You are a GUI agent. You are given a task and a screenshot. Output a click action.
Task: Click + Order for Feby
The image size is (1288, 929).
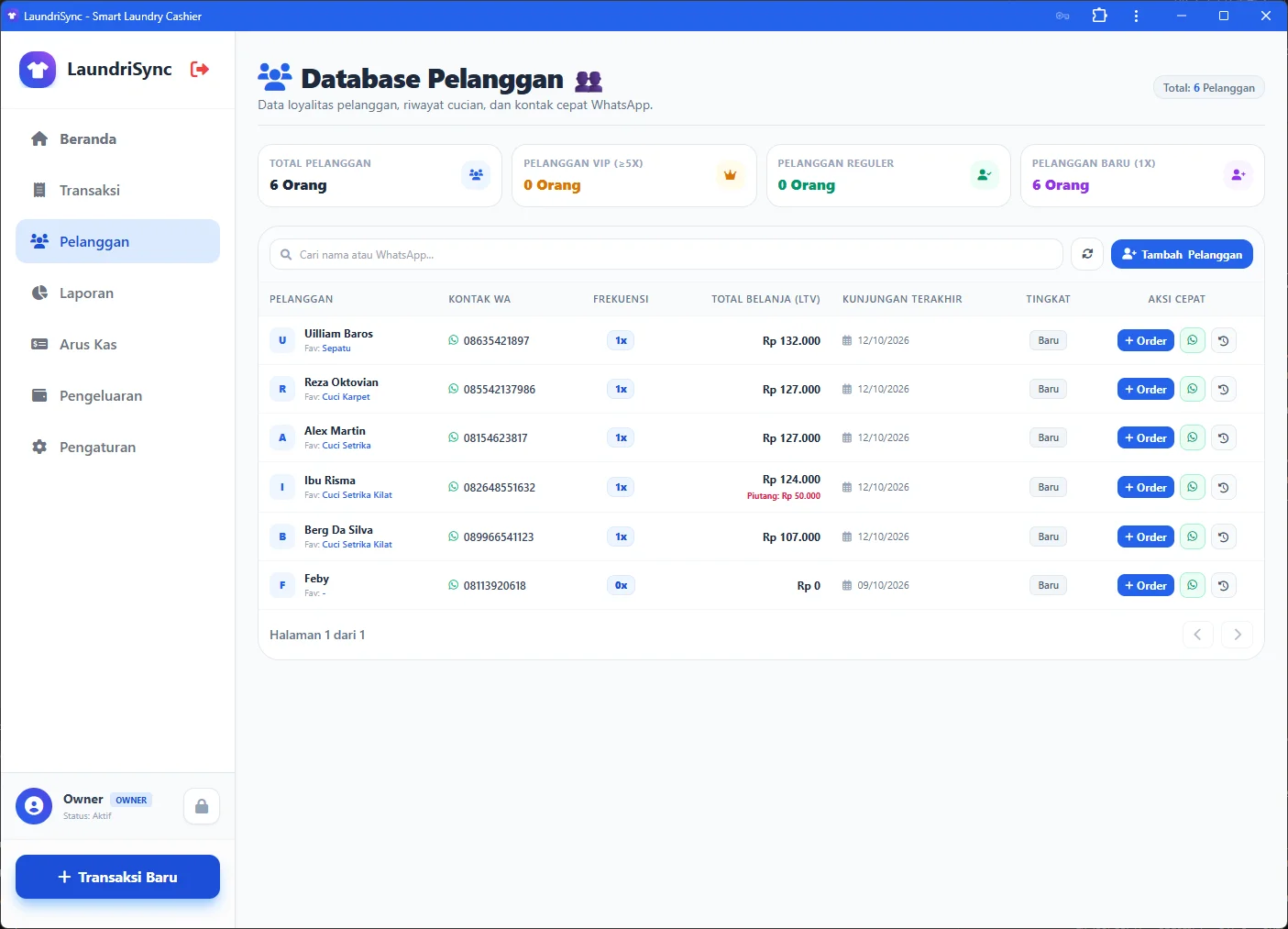1146,585
